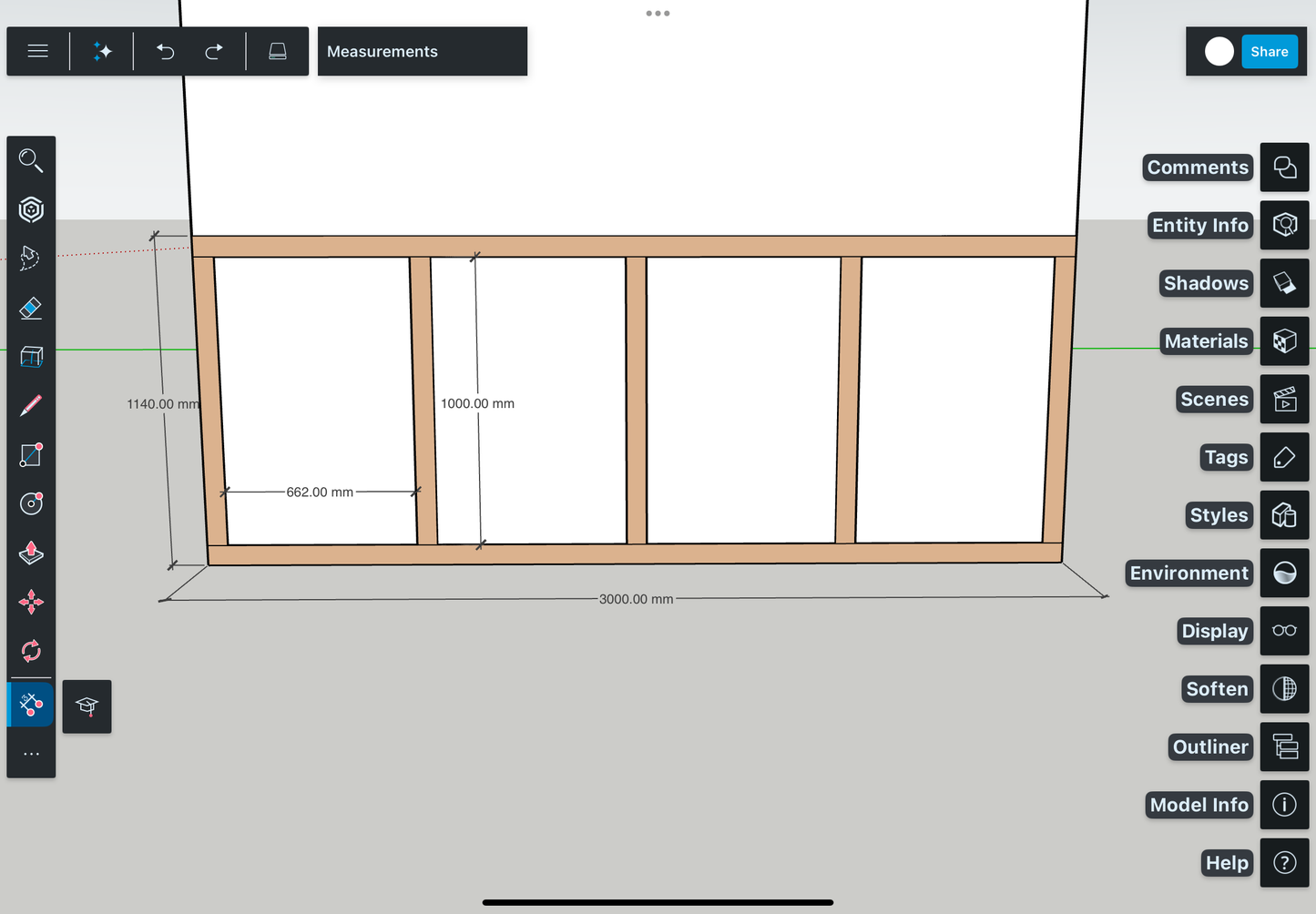1316x914 pixels.
Task: Select the Lasso selection tool
Action: (30, 258)
